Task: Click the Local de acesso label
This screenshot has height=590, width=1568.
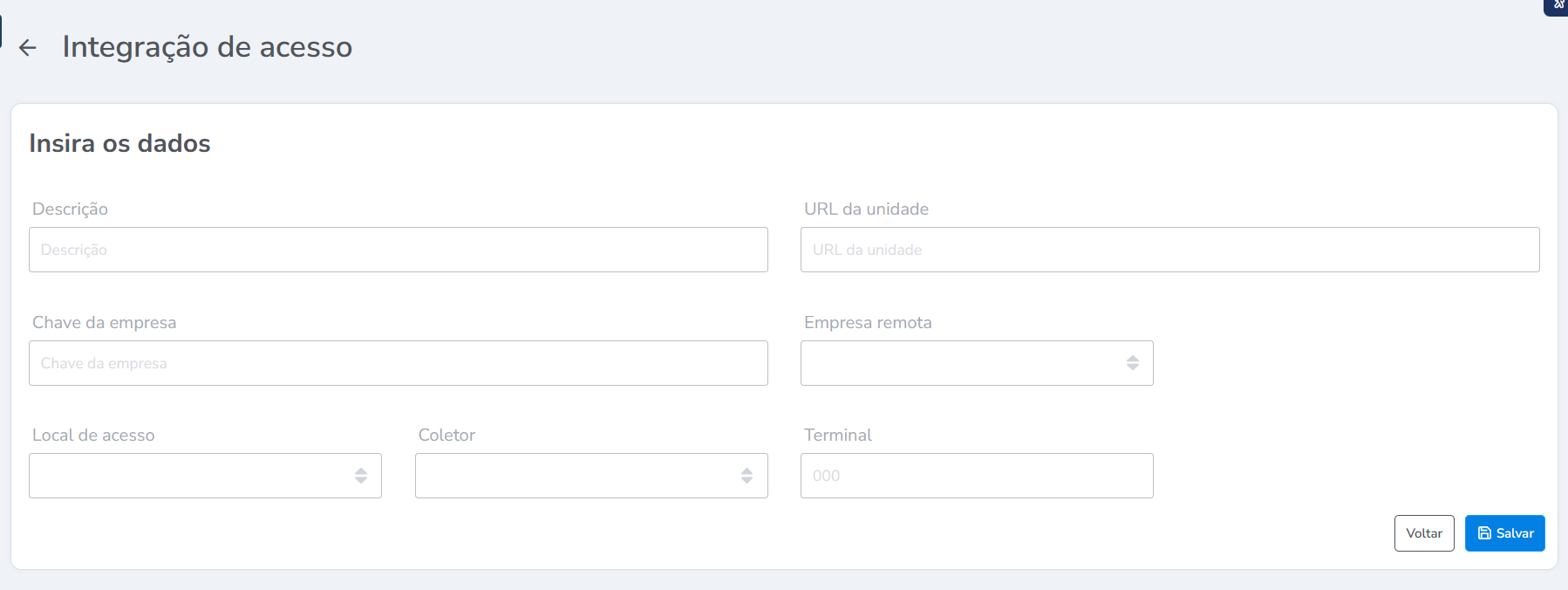Action: click(x=93, y=435)
